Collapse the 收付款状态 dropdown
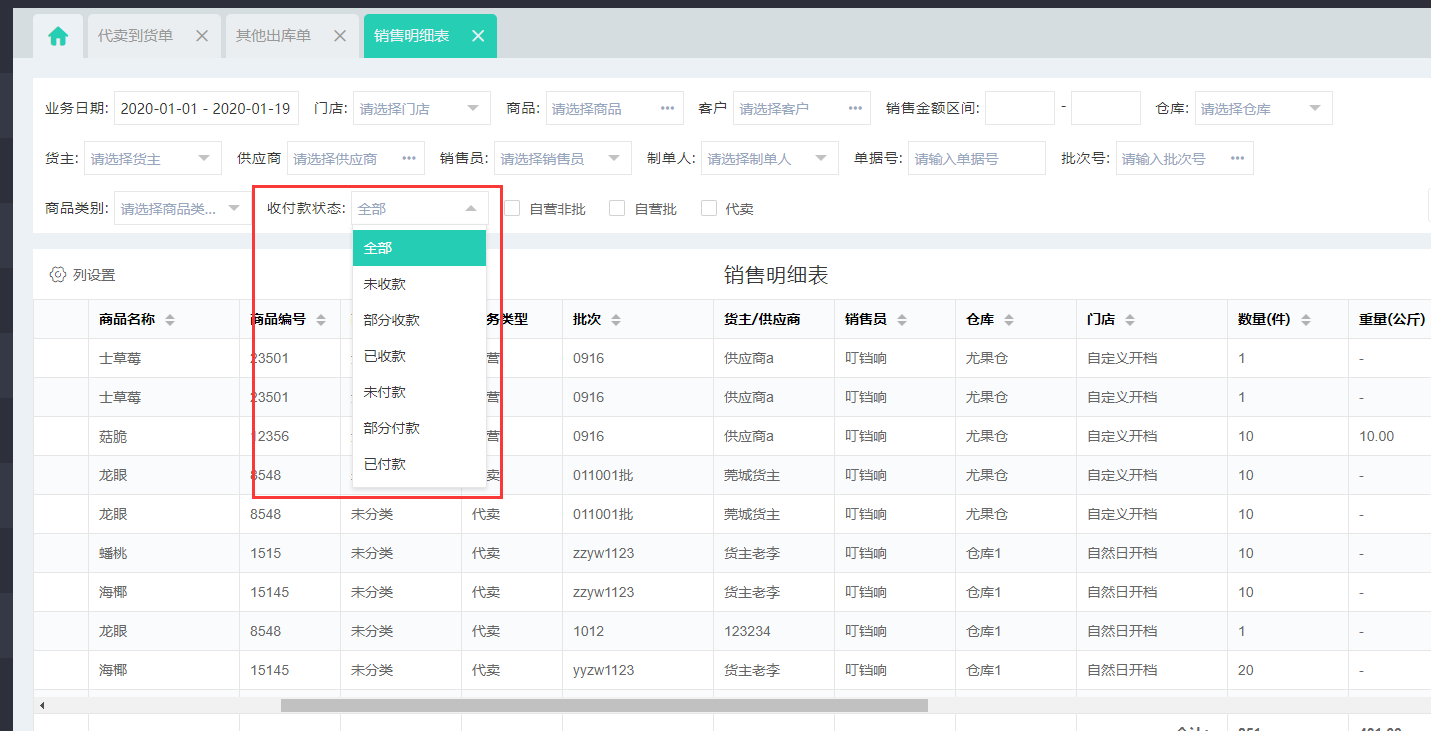This screenshot has height=731, width=1431. (420, 208)
